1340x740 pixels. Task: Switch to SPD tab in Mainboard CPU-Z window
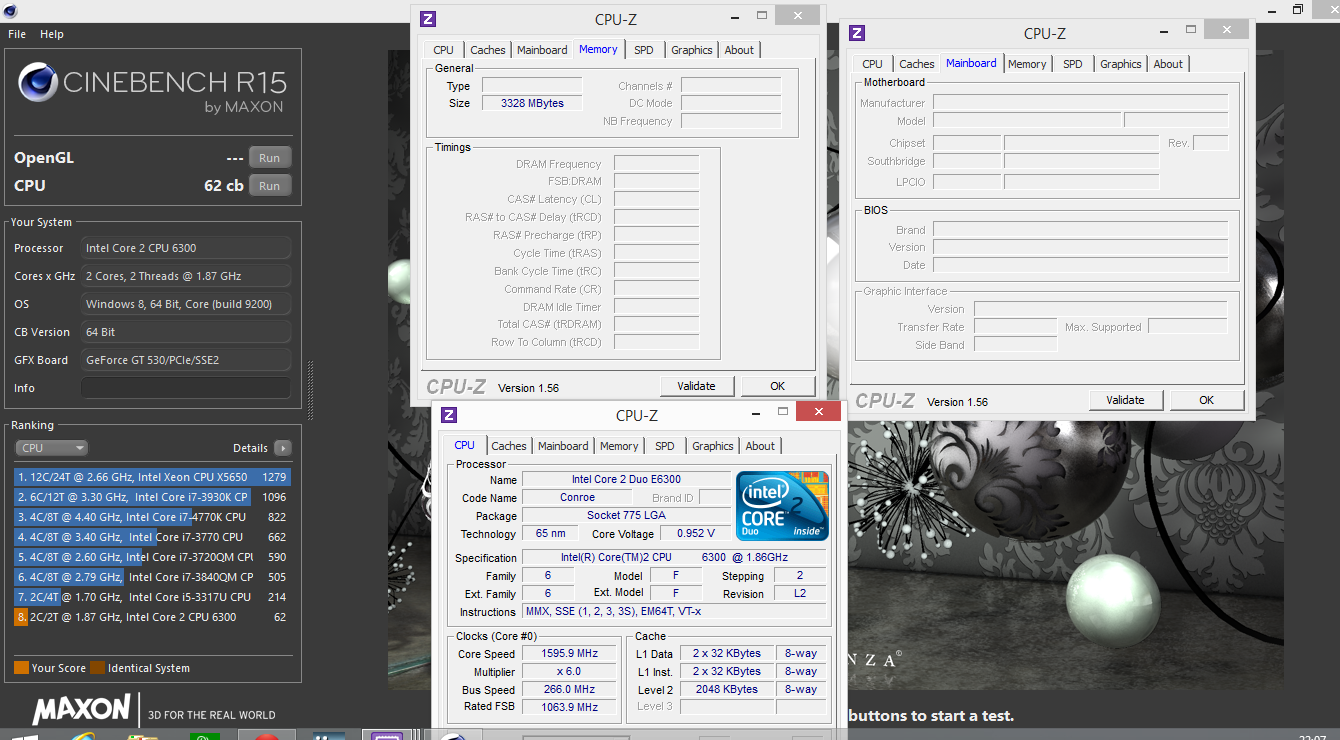click(1073, 64)
